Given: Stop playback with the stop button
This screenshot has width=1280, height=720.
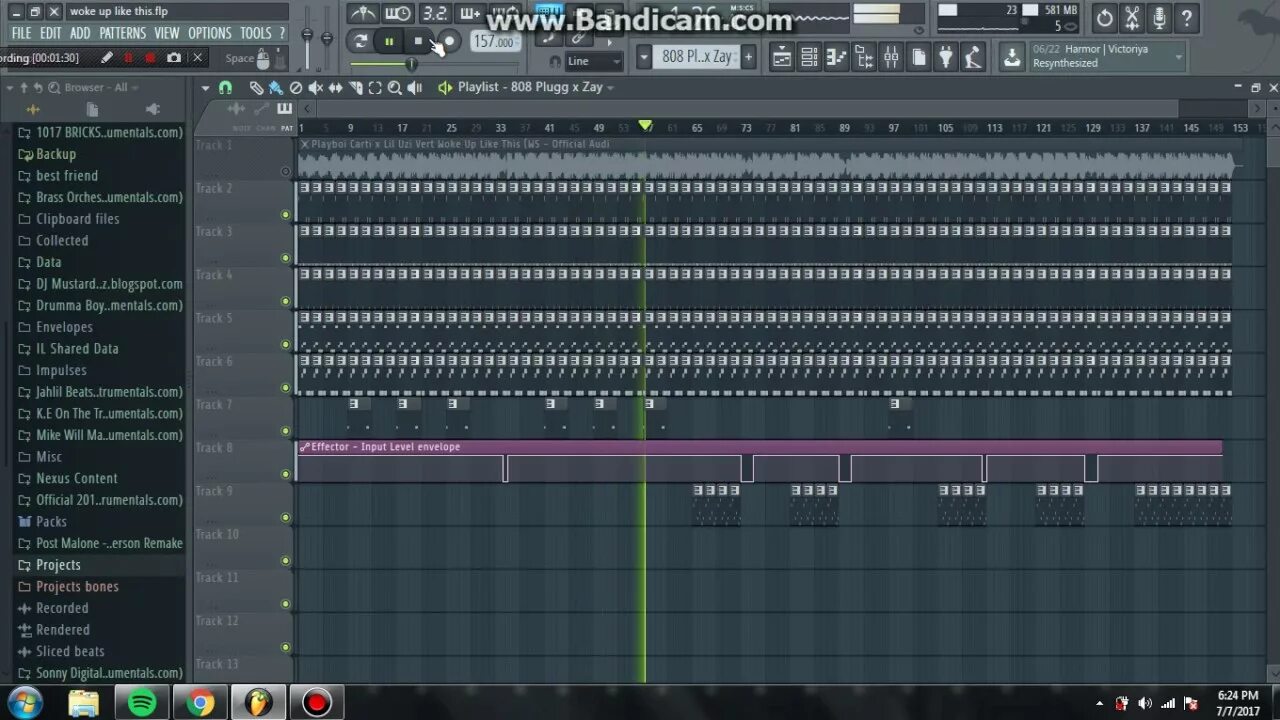Looking at the screenshot, I should coord(419,41).
